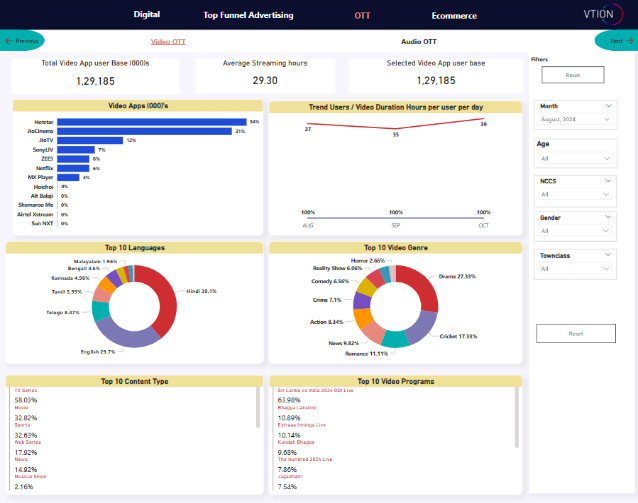Expand the Age filter dropdown
This screenshot has width=638, height=503.
(x=576, y=158)
